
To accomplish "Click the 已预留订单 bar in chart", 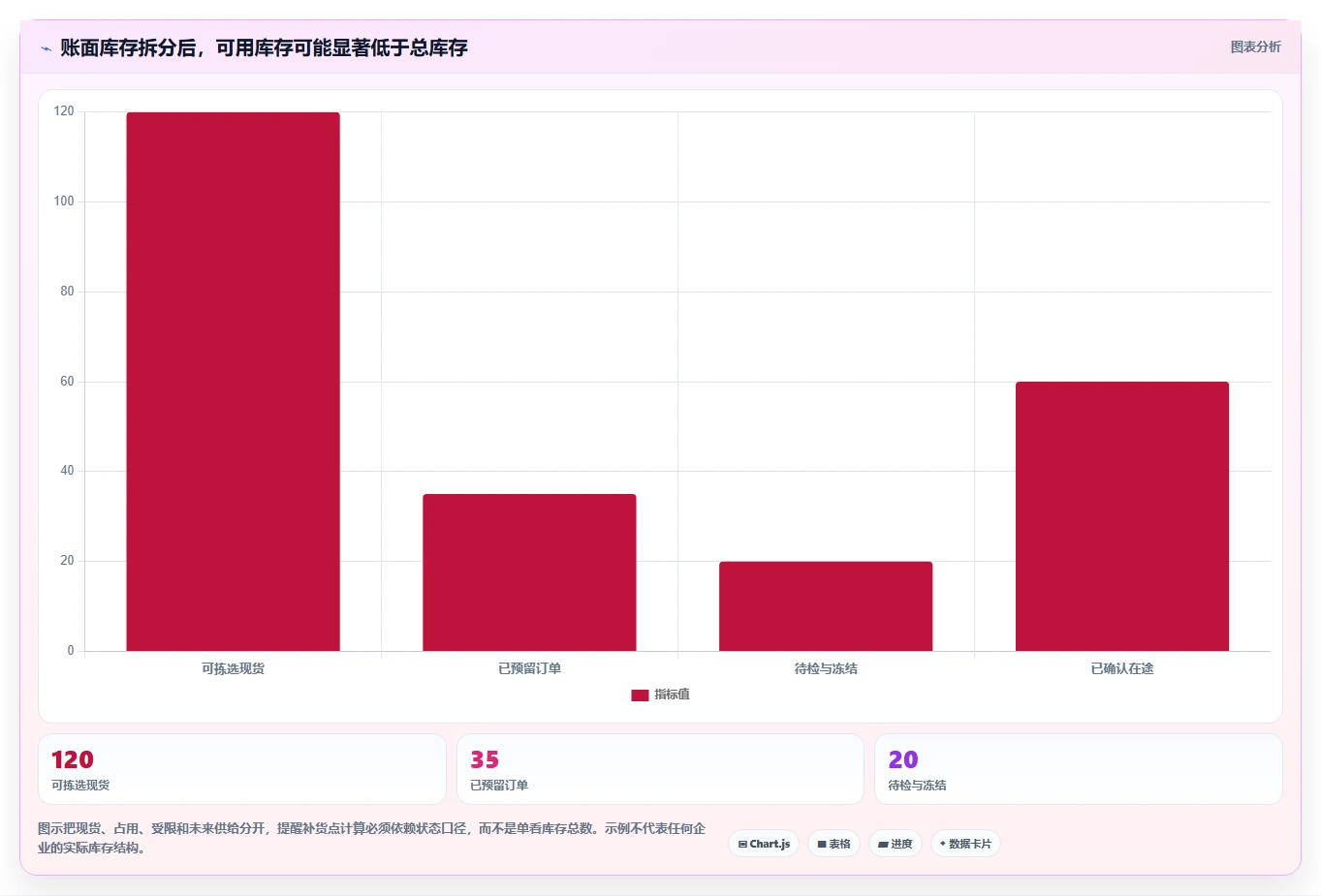I will click(x=529, y=572).
